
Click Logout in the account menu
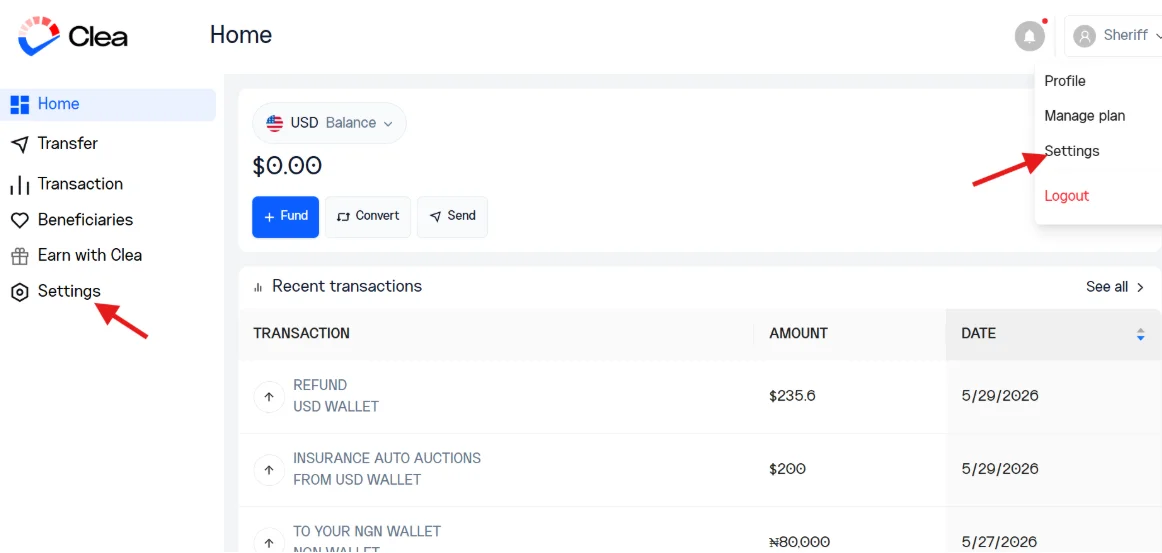[x=1066, y=196]
